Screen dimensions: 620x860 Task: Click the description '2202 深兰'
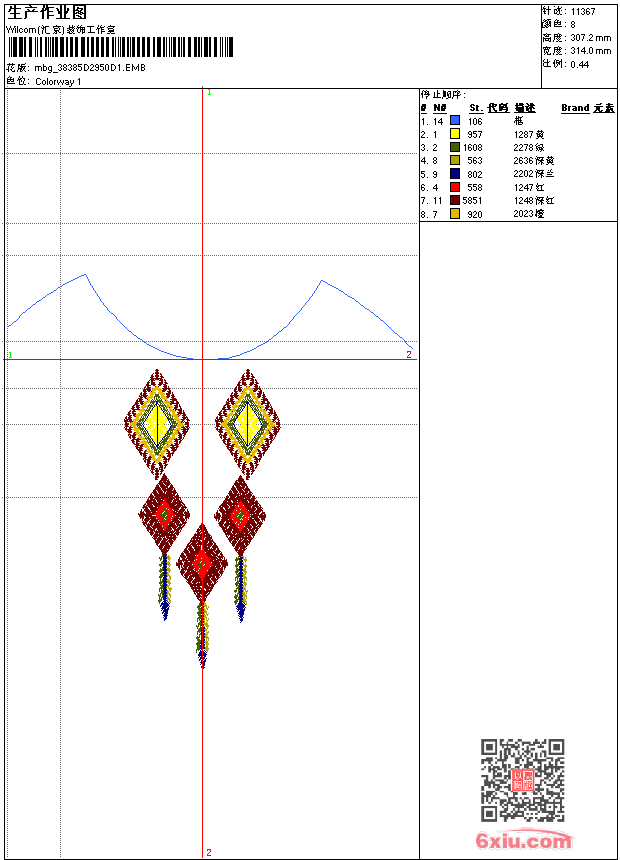[x=534, y=174]
